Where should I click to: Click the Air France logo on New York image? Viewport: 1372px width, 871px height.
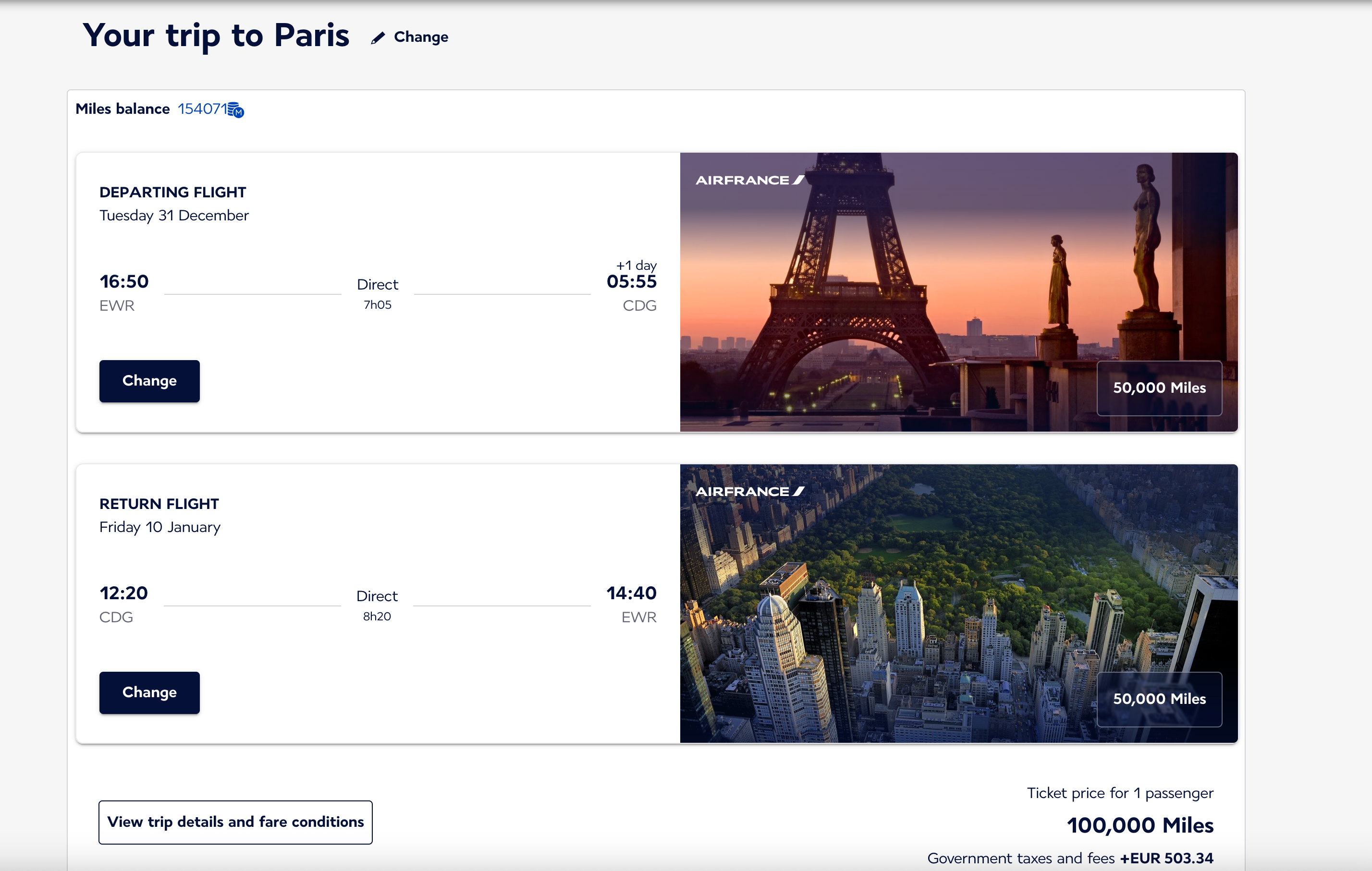750,492
